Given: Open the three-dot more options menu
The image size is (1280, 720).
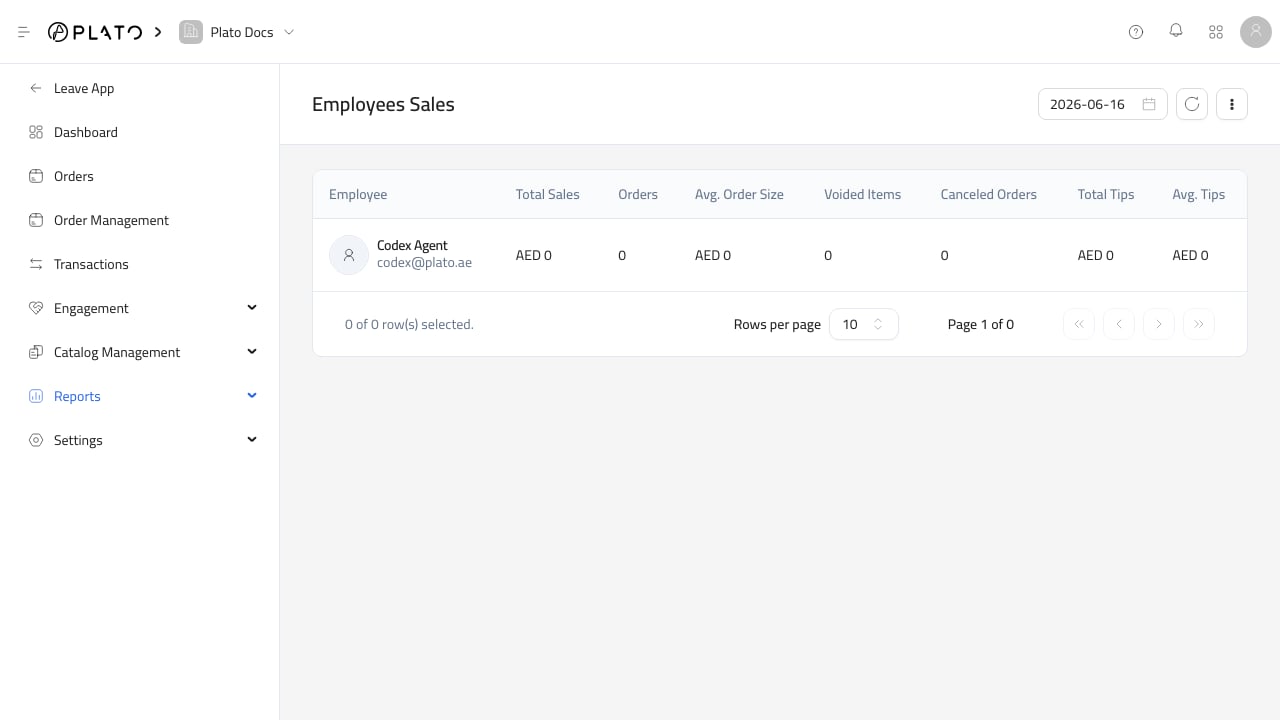Looking at the screenshot, I should click(1232, 104).
